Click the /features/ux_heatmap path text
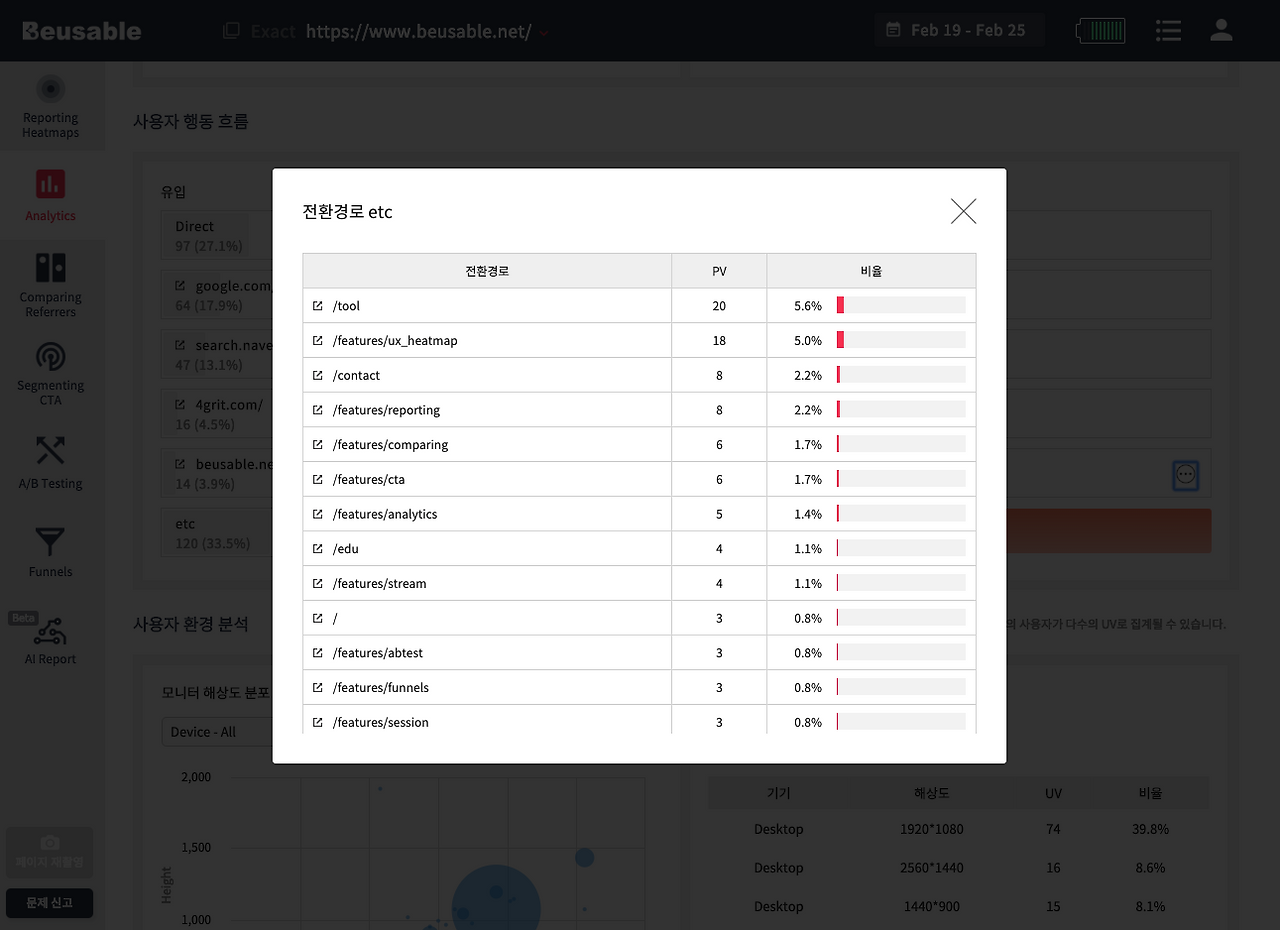Image resolution: width=1280 pixels, height=930 pixels. (395, 341)
